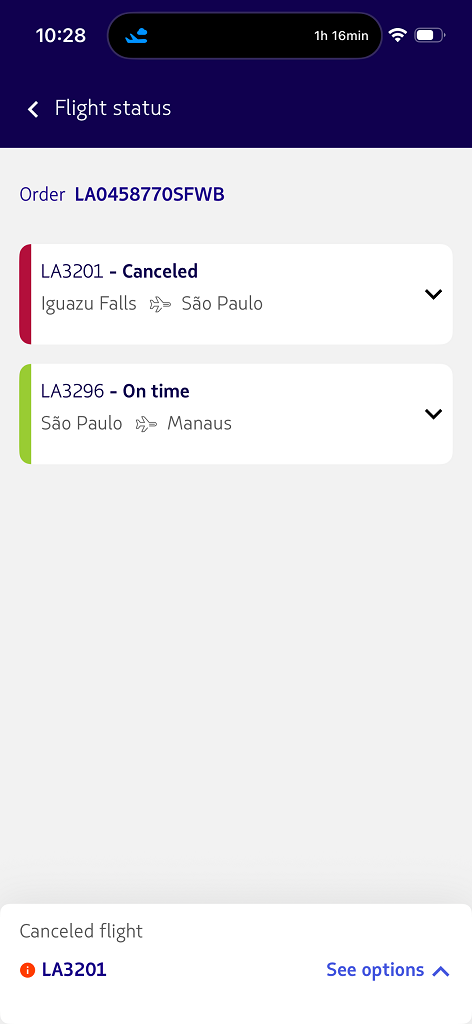Tap the airplane icon between São Paulo and Manaus
Screen dimensions: 472x1024
pos(146,424)
